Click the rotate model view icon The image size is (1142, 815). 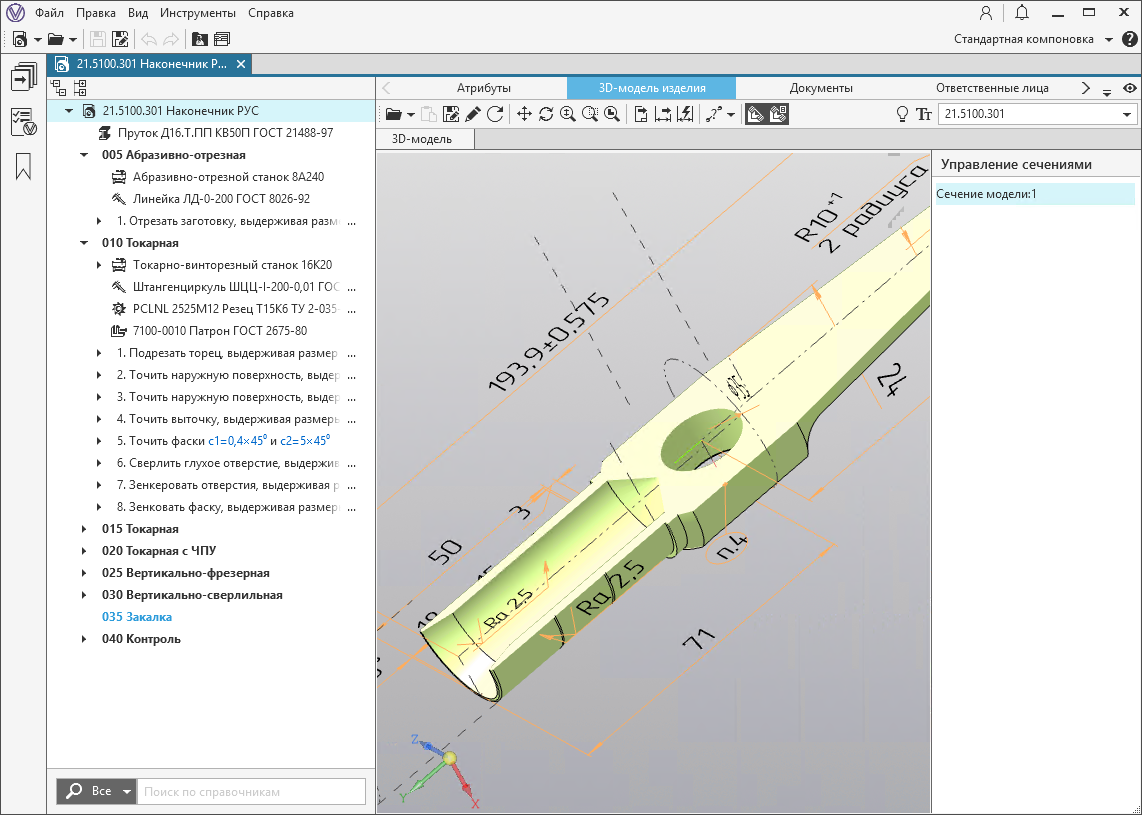pos(546,114)
